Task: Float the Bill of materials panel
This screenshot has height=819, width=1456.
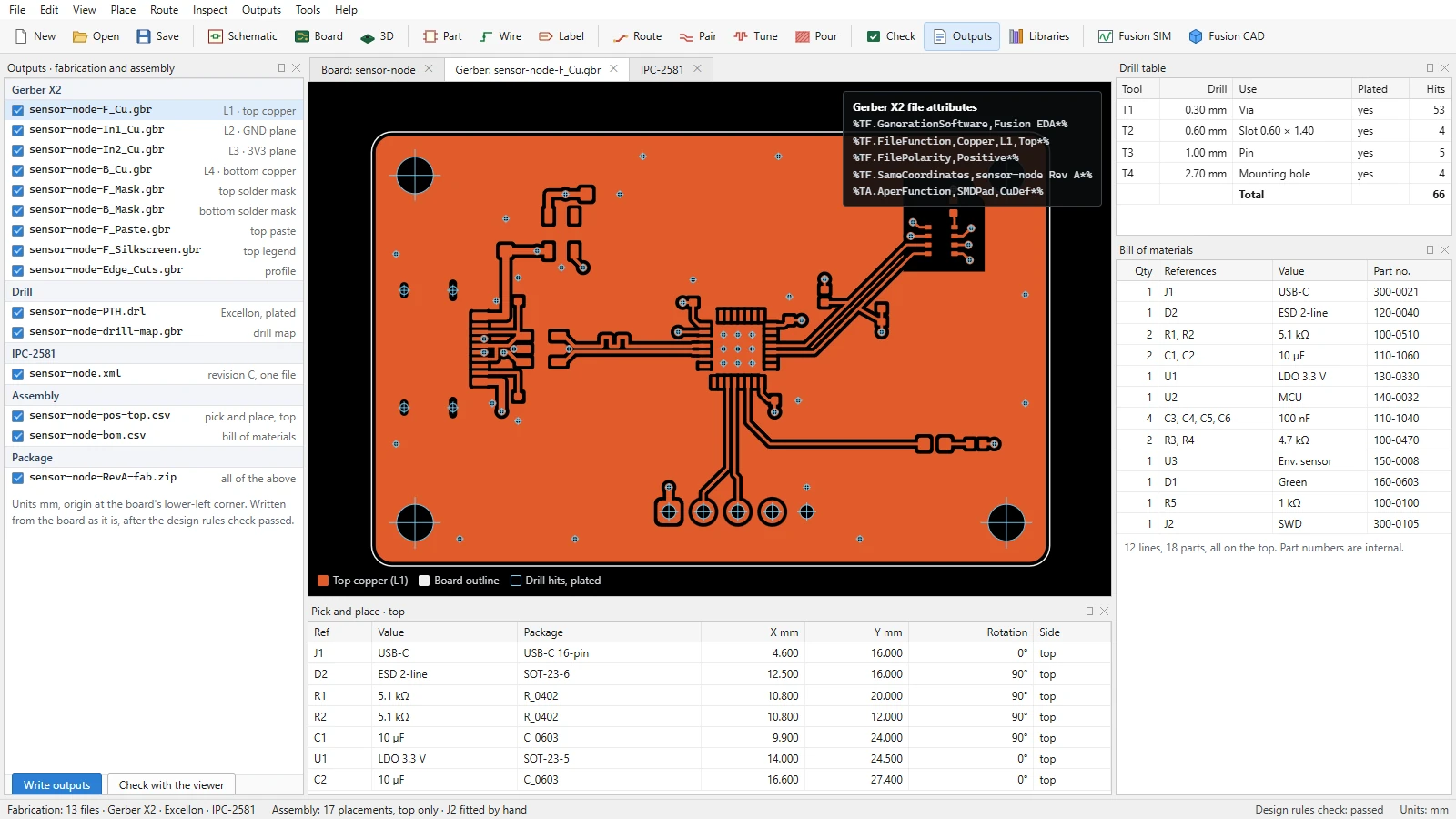Action: pyautogui.click(x=1430, y=250)
